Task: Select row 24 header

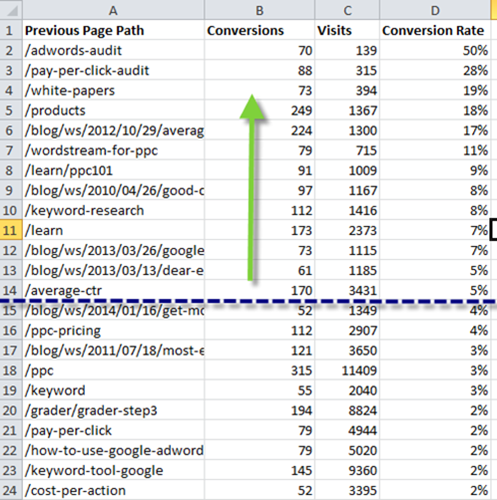Action: click(x=11, y=490)
